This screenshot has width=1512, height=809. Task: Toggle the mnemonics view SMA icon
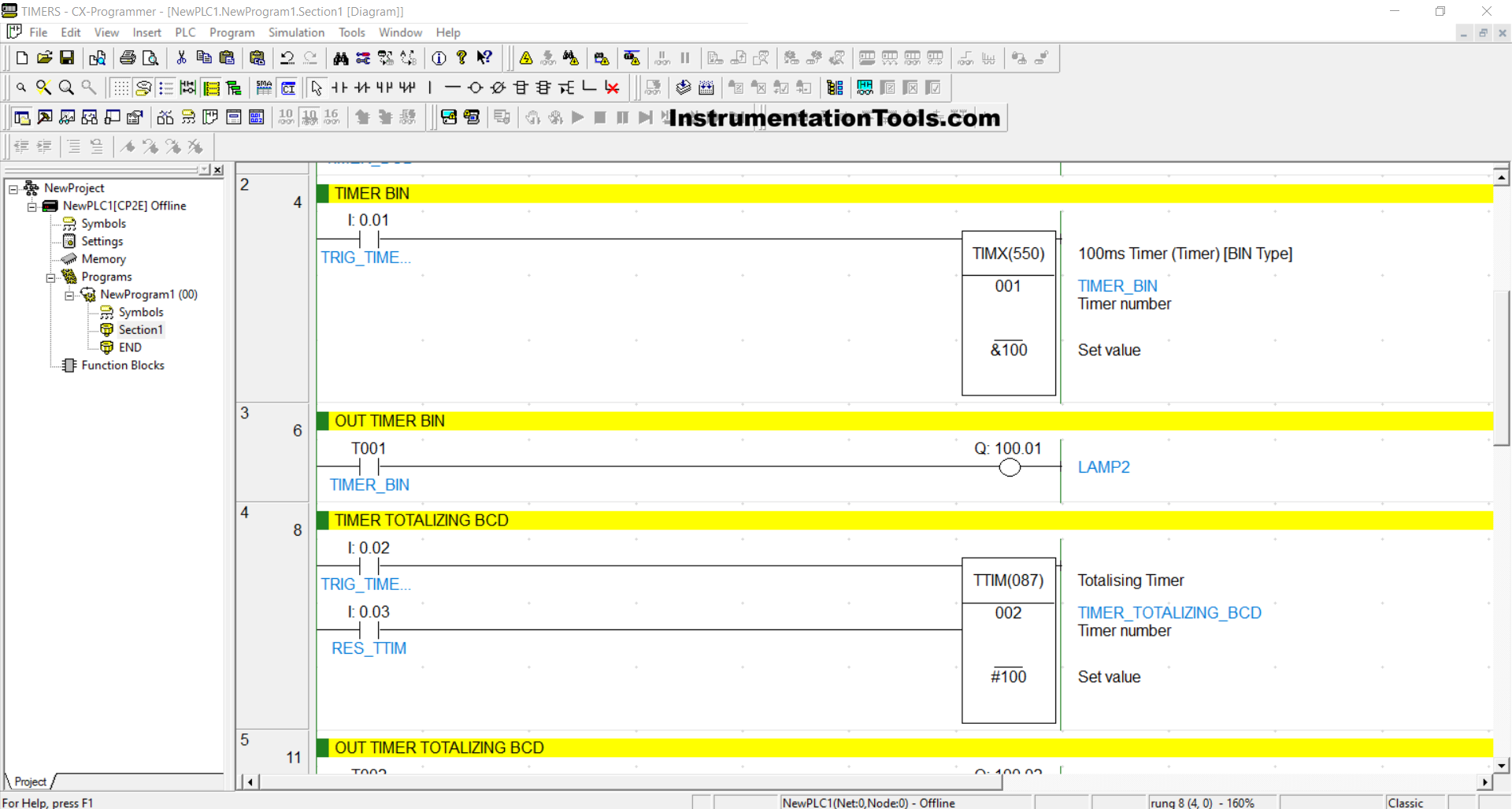tap(265, 87)
